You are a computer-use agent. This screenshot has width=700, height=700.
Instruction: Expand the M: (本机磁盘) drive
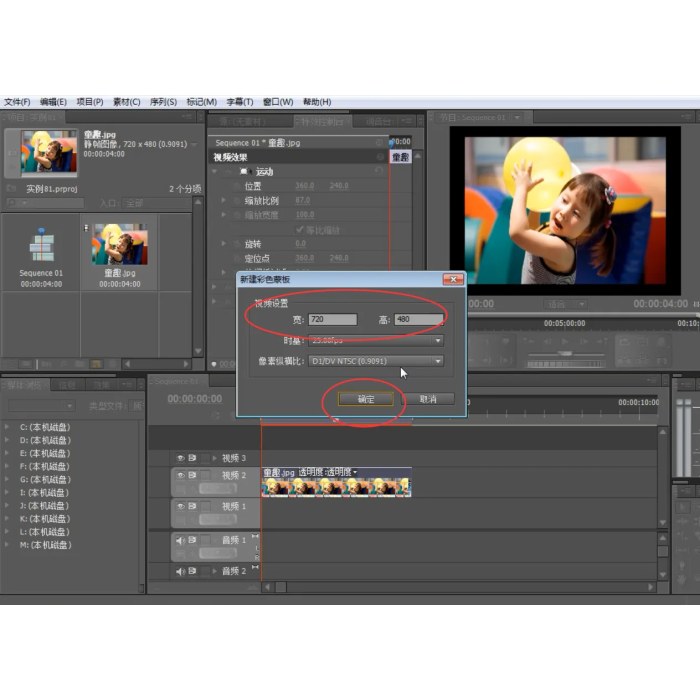click(7, 545)
